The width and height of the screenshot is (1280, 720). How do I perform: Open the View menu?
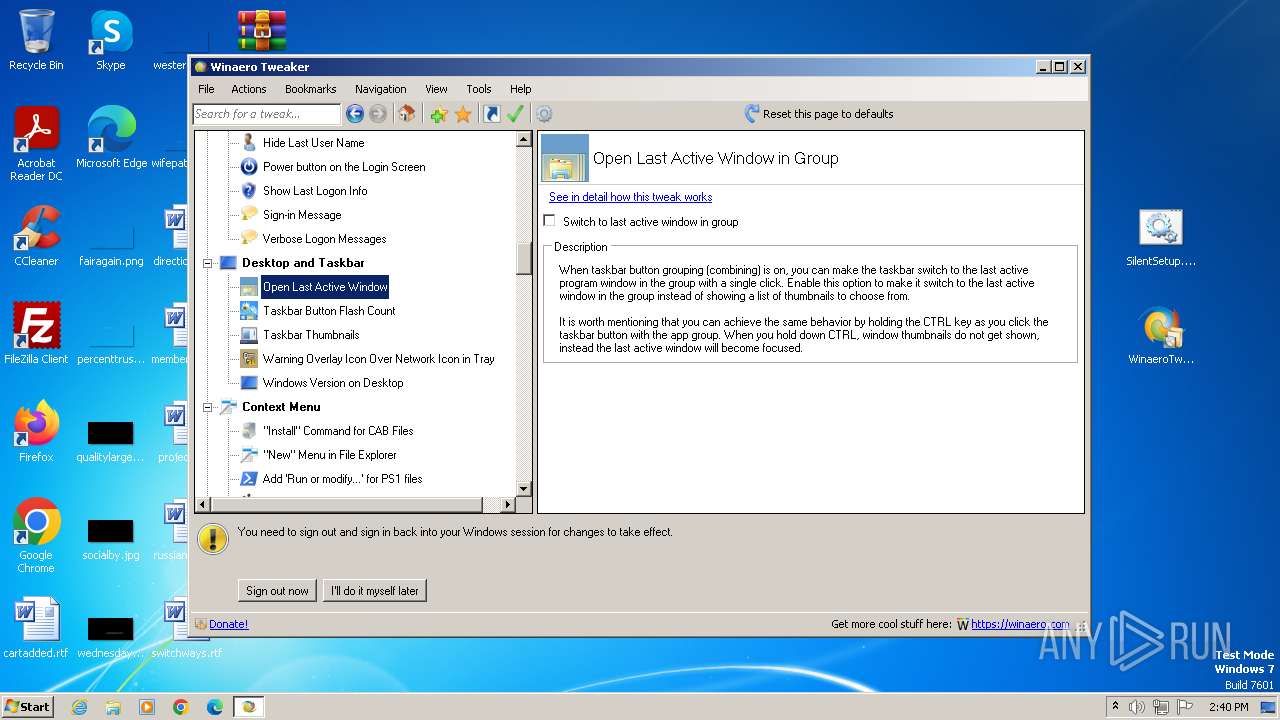(x=436, y=89)
